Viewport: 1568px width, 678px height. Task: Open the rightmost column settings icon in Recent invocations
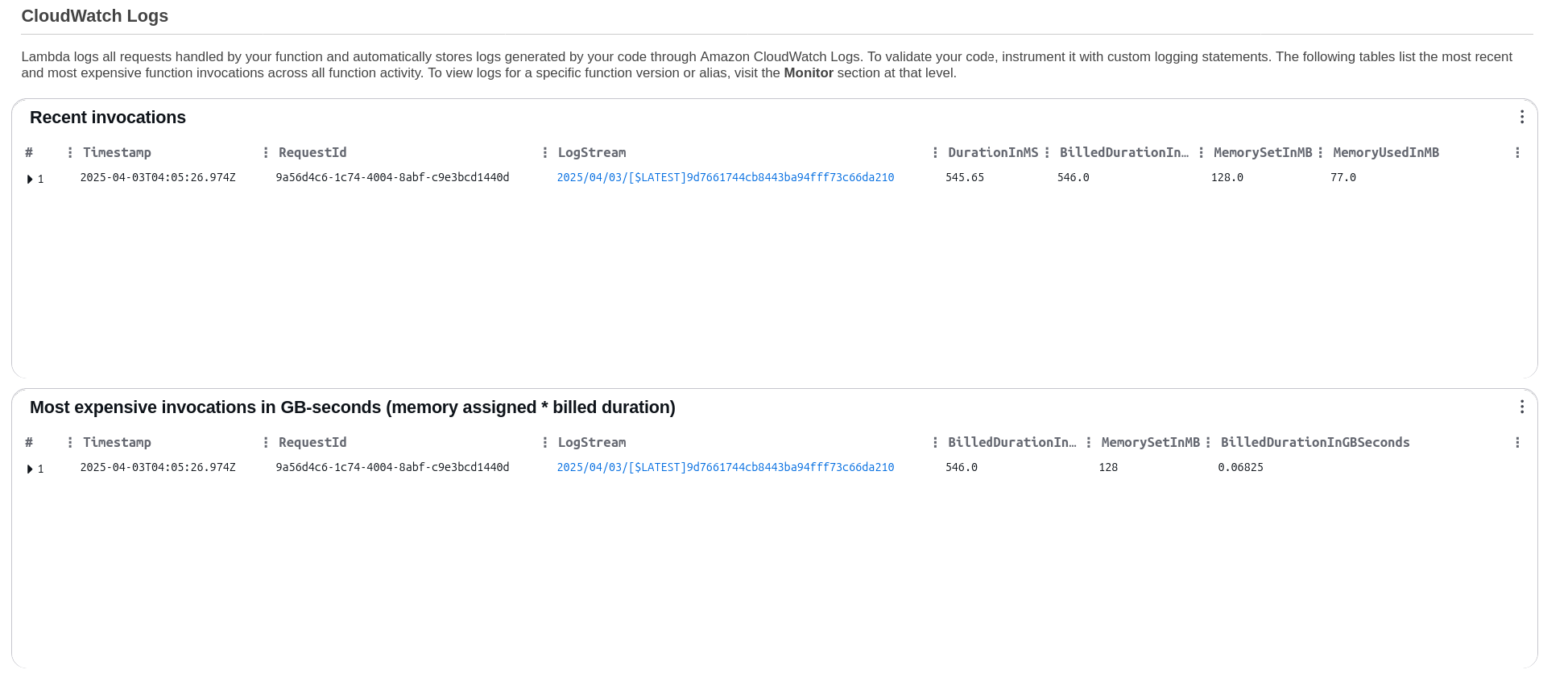[x=1517, y=151]
